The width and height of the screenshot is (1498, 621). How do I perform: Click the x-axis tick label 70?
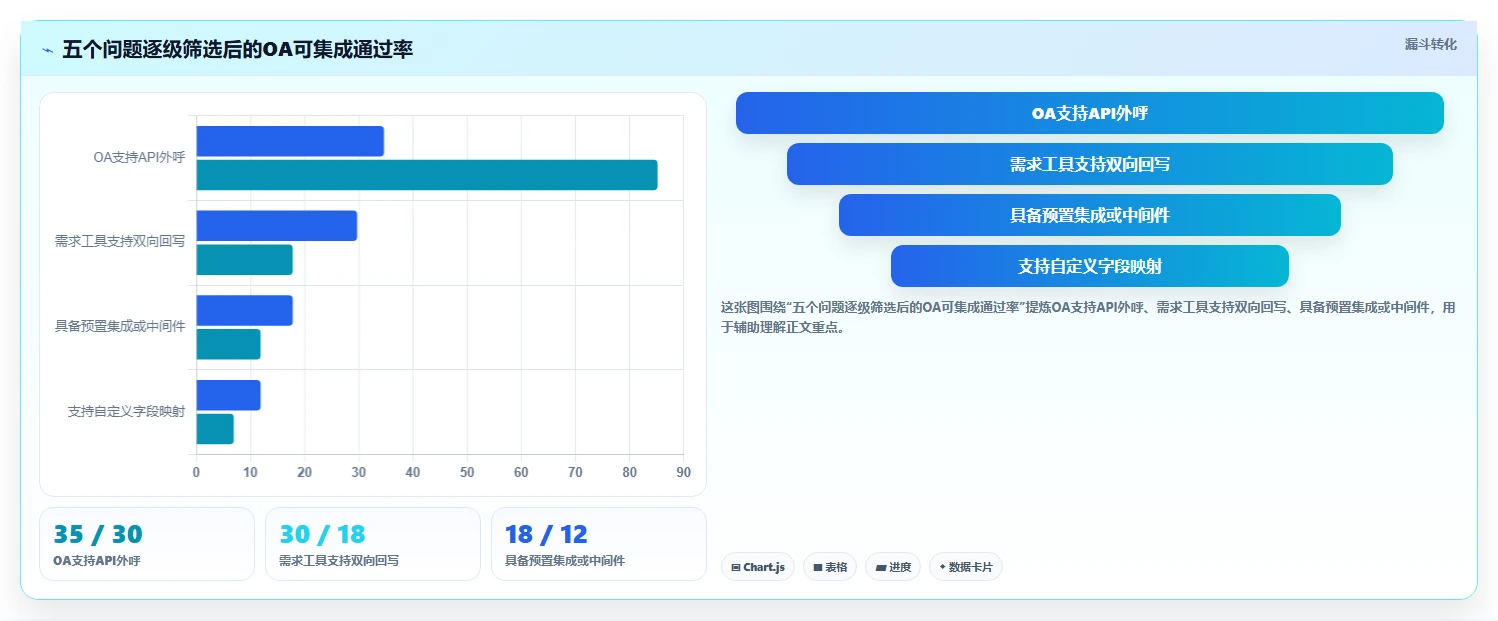coord(575,472)
